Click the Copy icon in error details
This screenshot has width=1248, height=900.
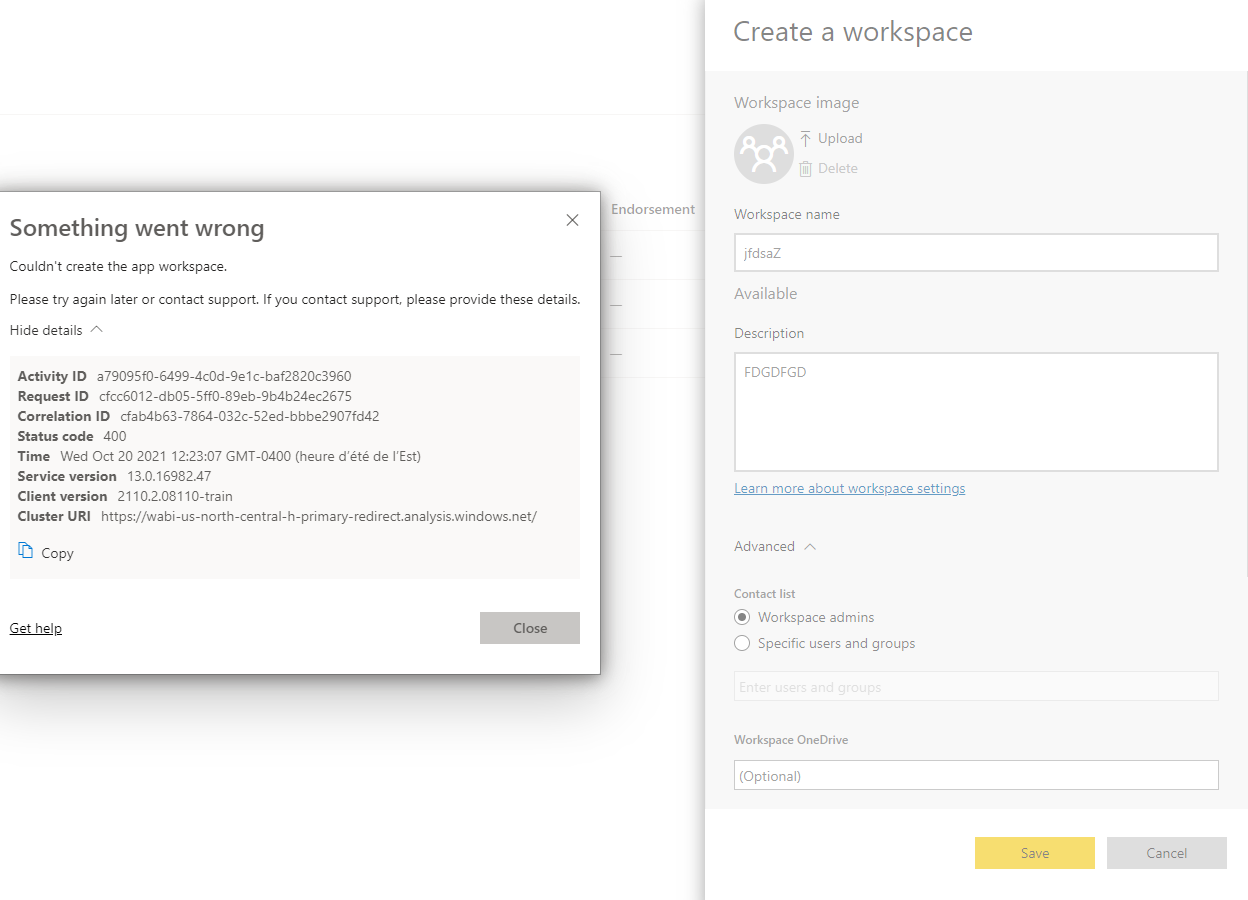26,551
